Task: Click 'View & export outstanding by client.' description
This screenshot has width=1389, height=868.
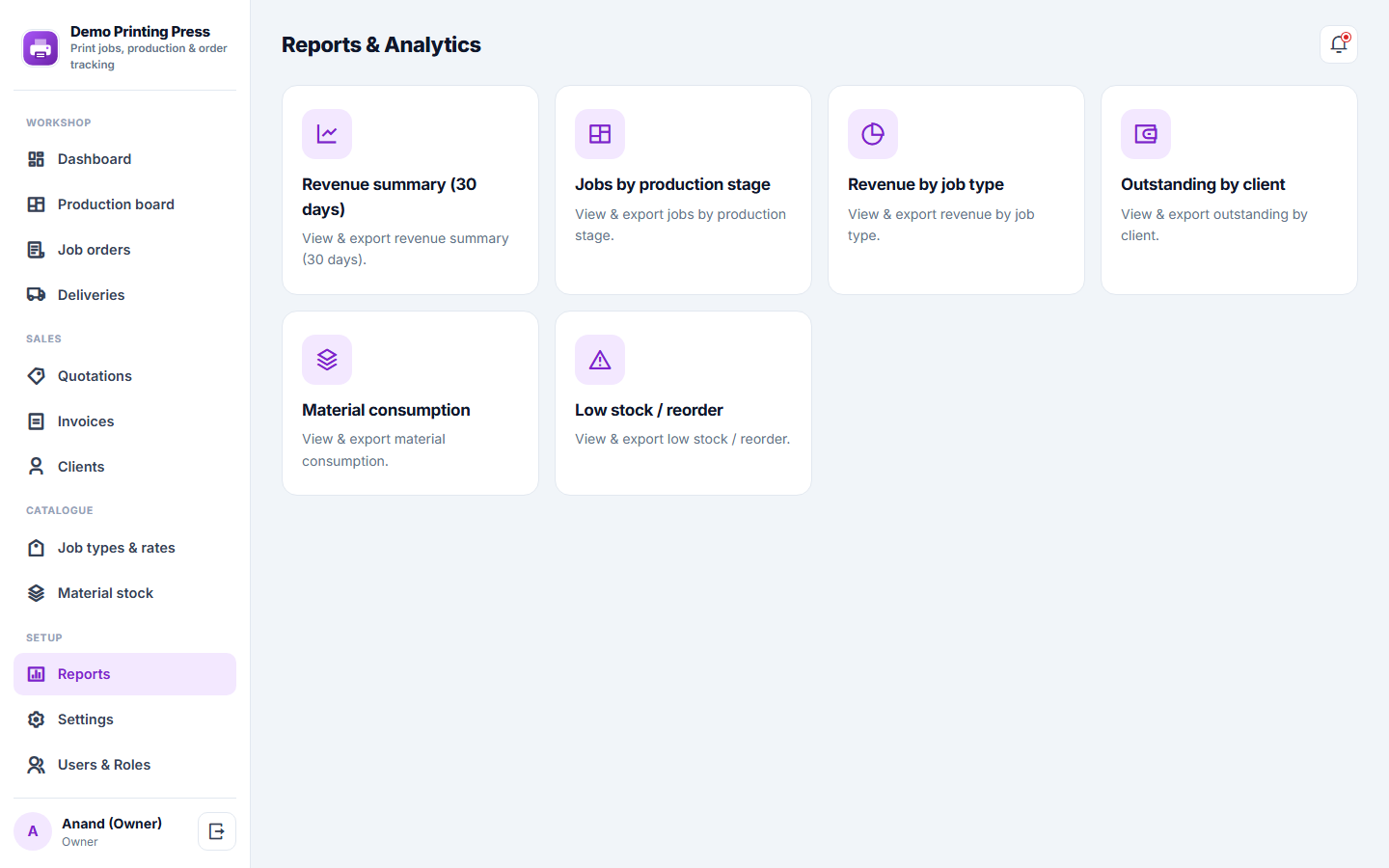Action: [1214, 225]
